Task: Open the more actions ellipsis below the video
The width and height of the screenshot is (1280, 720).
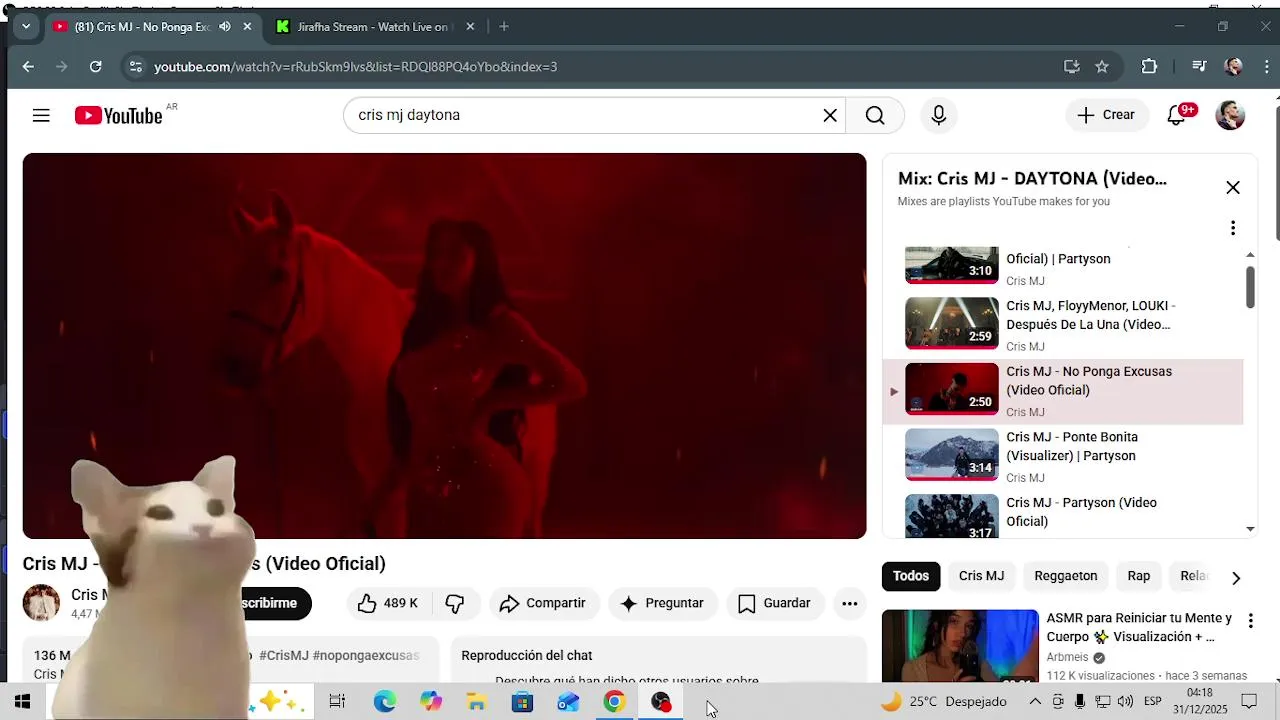Action: pyautogui.click(x=849, y=603)
